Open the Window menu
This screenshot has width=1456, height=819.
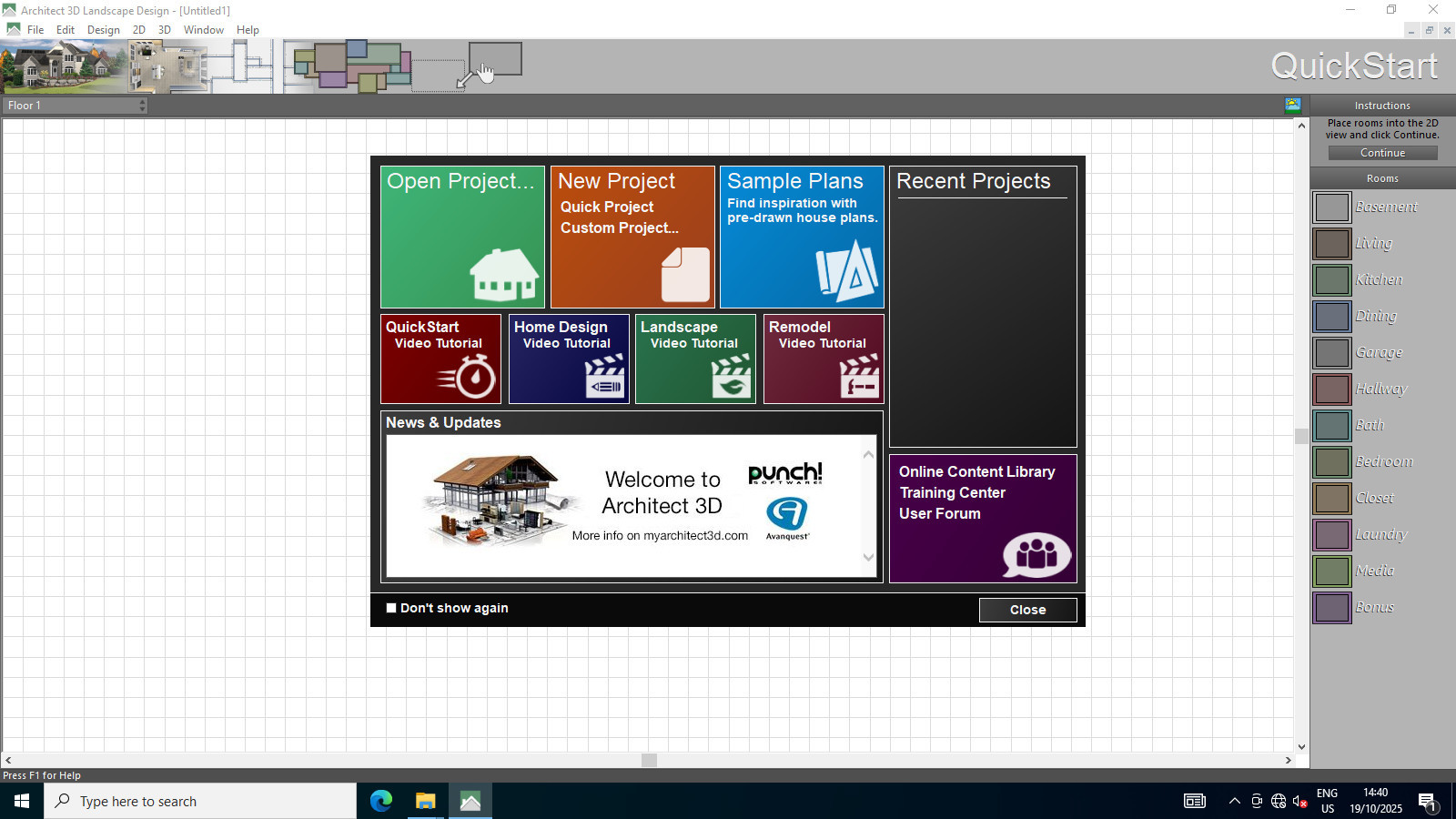[203, 30]
